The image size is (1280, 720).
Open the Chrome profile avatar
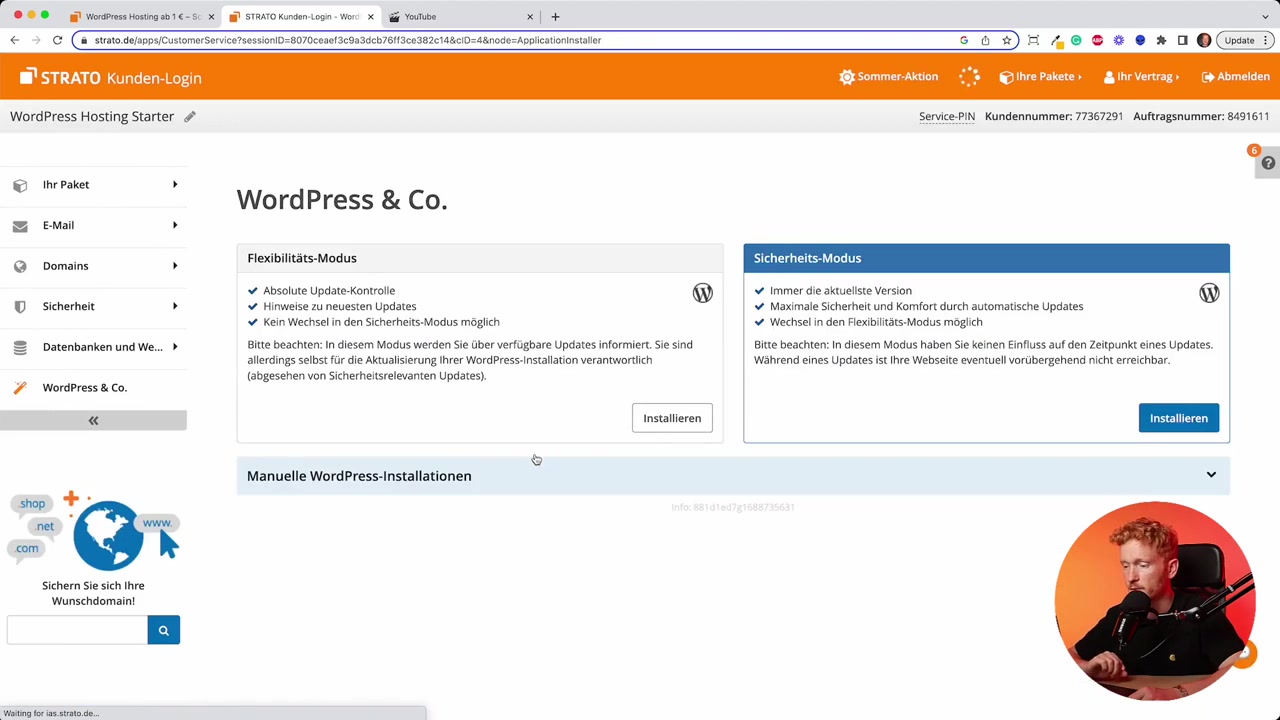pyautogui.click(x=1204, y=40)
